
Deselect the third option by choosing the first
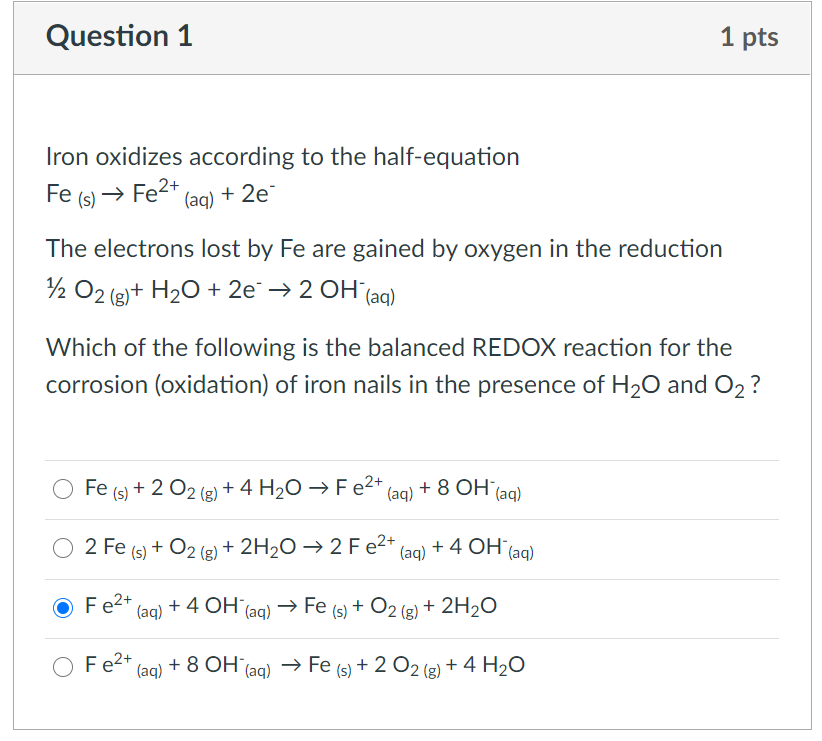click(63, 489)
